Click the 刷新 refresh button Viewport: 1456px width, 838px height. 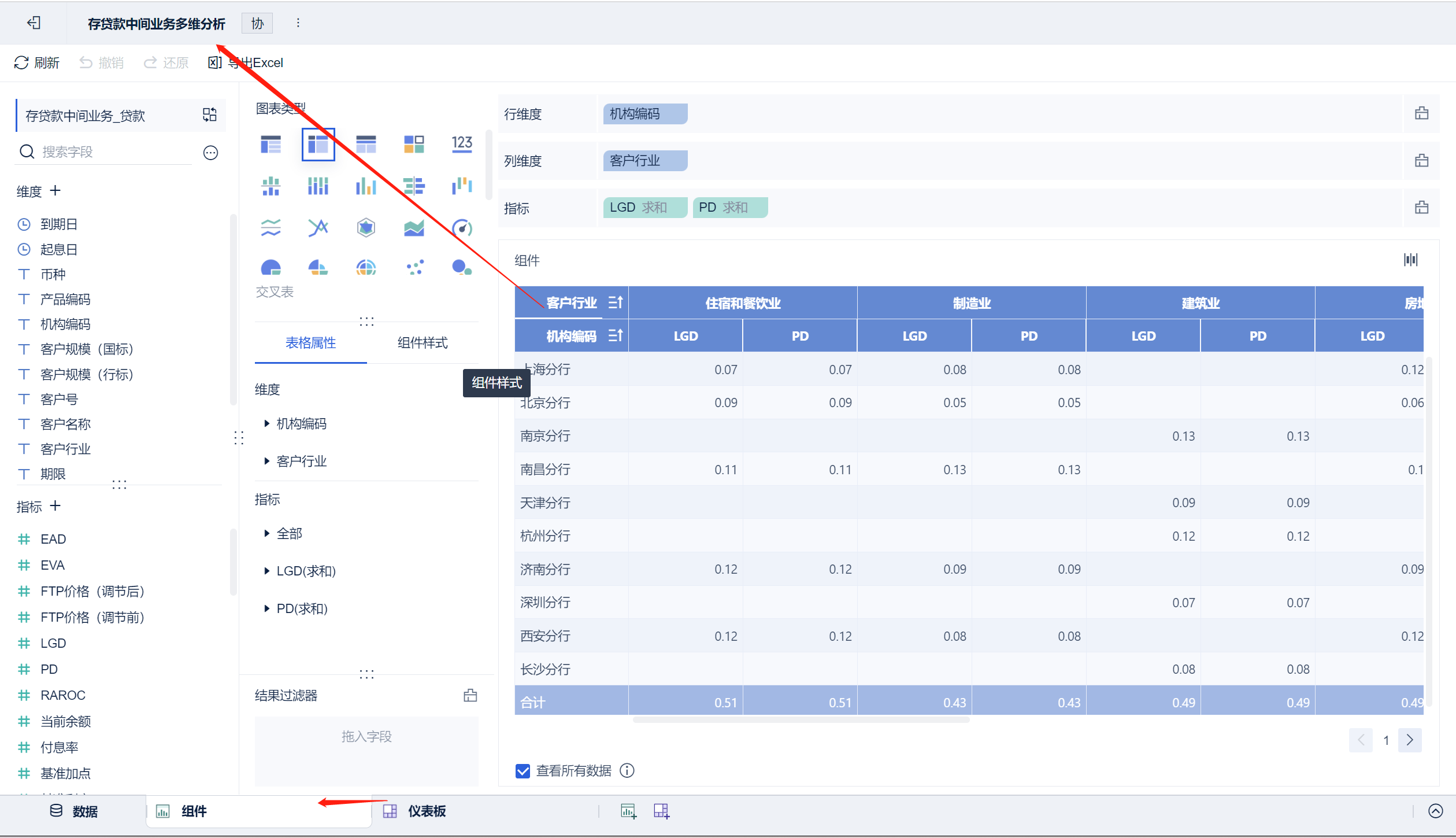[37, 62]
